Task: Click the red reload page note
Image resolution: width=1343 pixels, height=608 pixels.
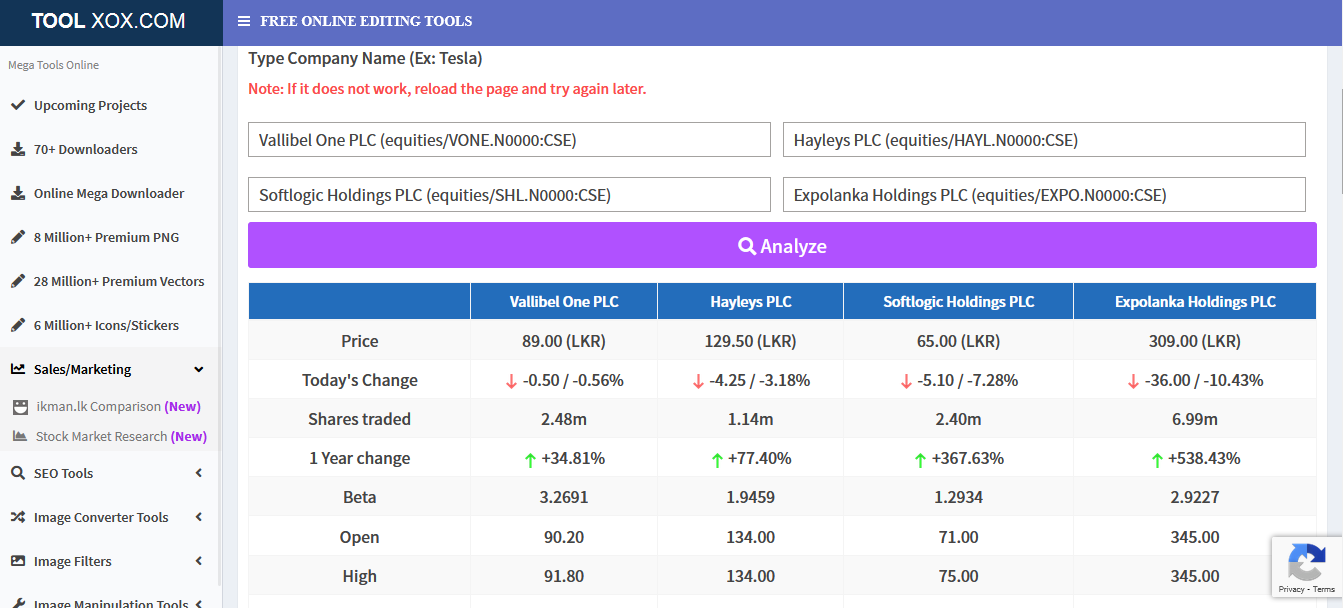Action: point(447,89)
